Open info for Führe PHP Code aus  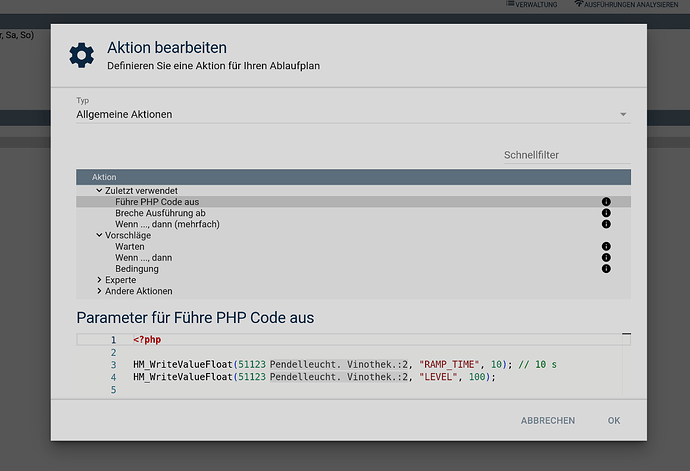coord(606,202)
